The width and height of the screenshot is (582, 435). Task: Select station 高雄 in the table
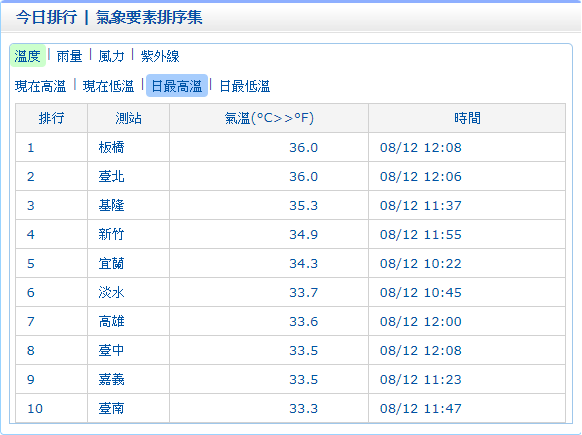tap(111, 321)
